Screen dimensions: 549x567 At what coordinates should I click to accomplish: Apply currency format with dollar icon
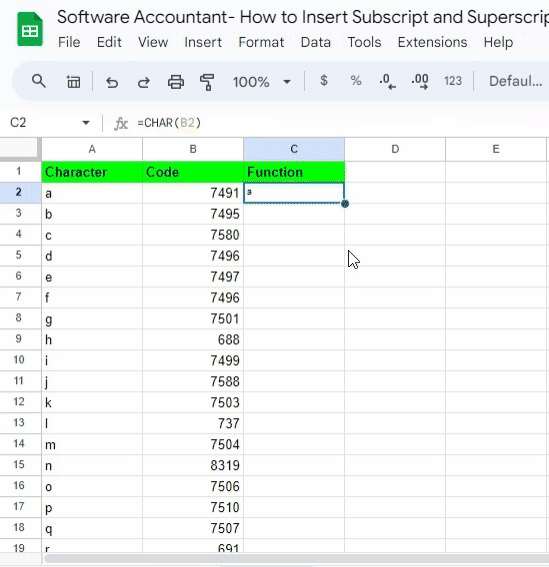pyautogui.click(x=324, y=81)
